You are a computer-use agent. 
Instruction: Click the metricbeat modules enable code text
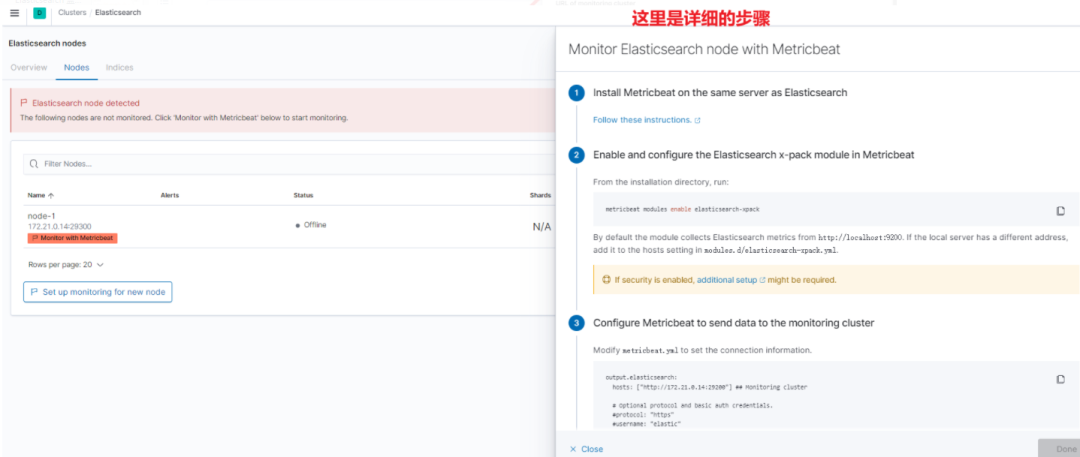tap(682, 209)
